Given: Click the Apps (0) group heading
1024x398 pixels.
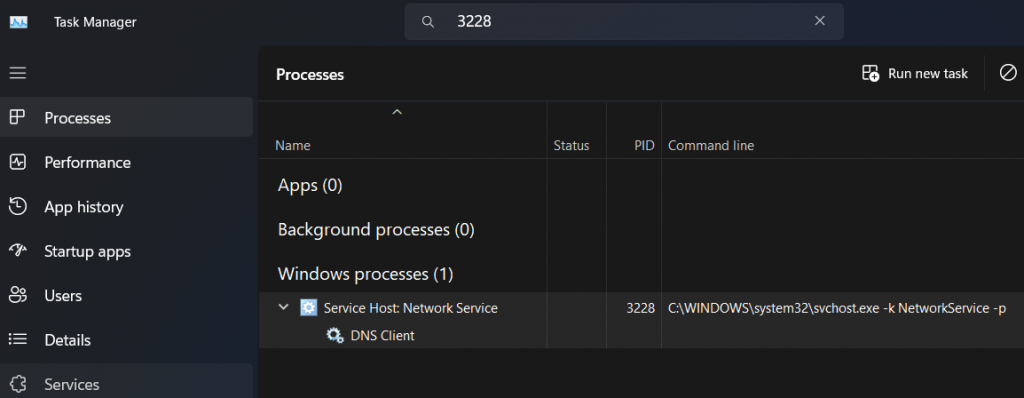Looking at the screenshot, I should (310, 186).
